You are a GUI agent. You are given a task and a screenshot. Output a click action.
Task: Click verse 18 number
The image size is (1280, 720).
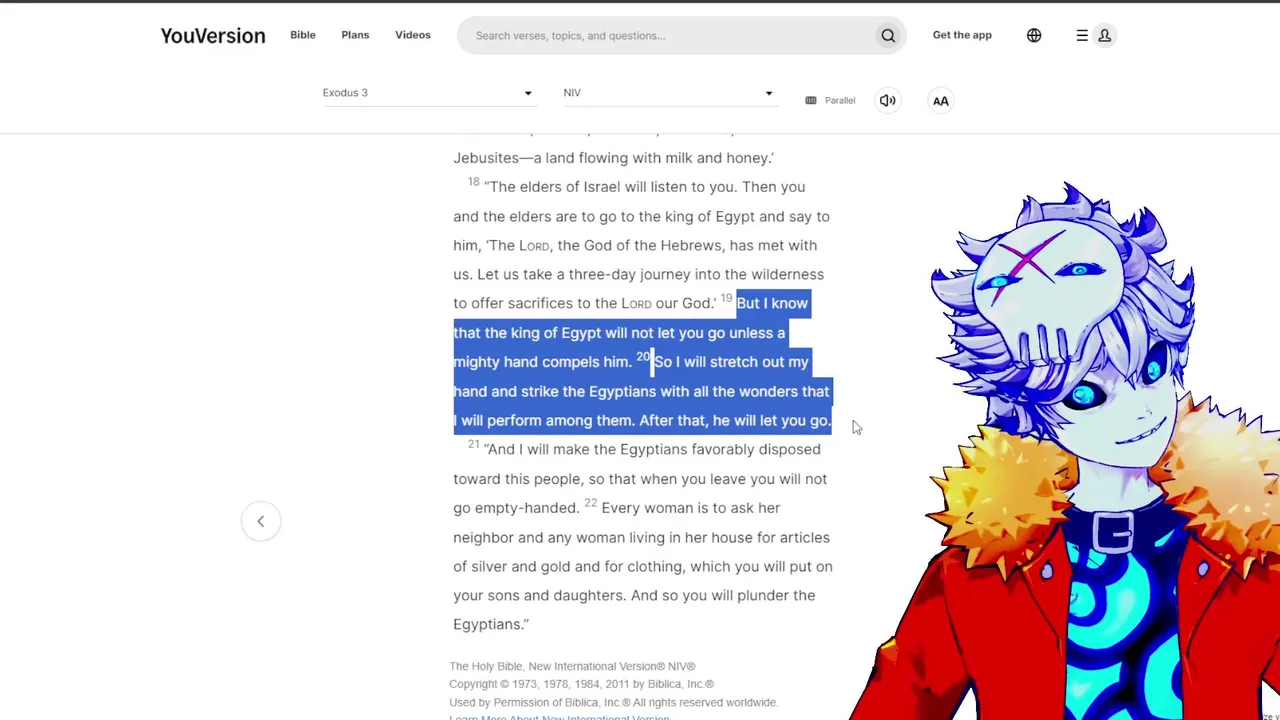[x=473, y=182]
